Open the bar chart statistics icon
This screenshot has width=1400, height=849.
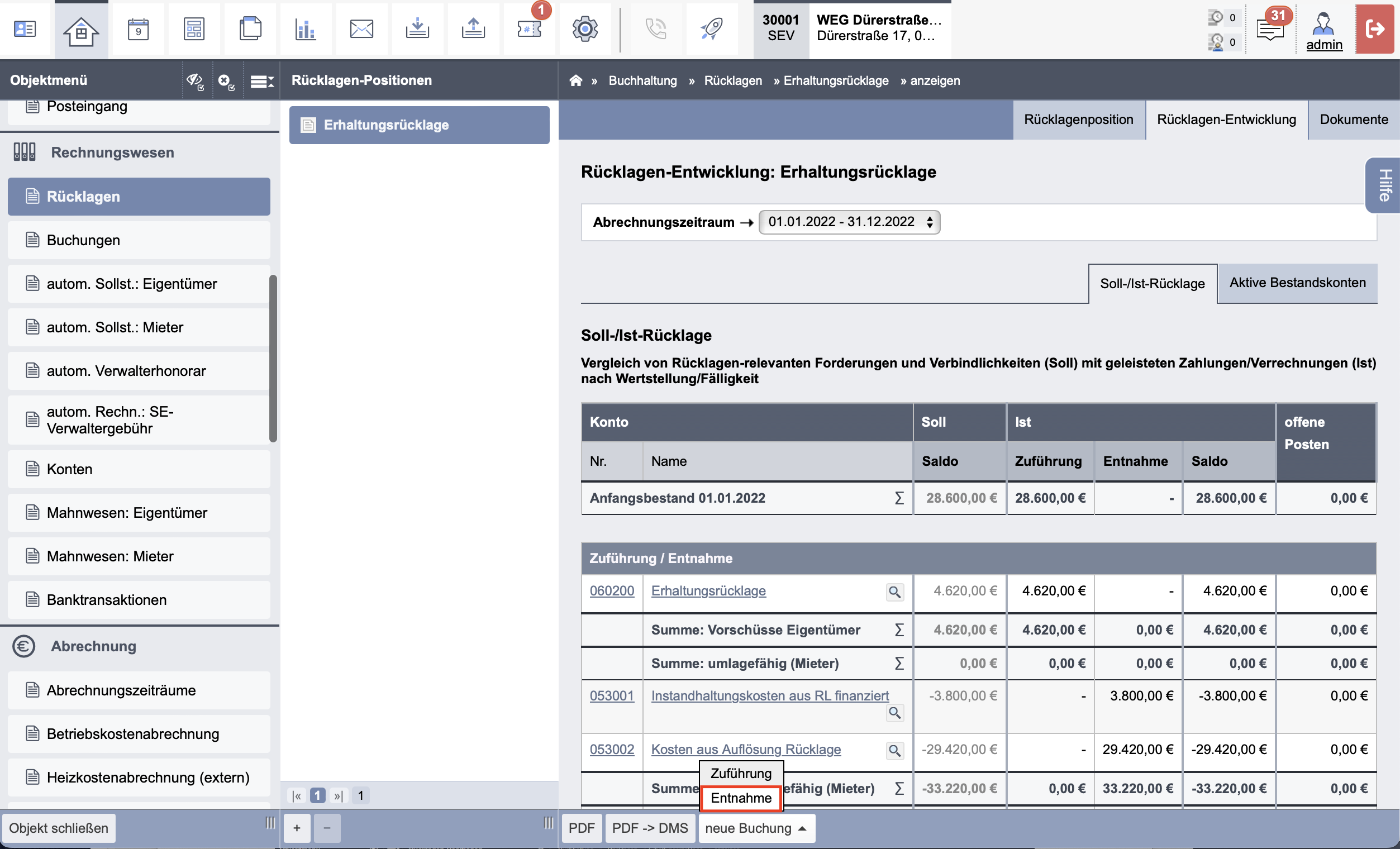[x=305, y=29]
